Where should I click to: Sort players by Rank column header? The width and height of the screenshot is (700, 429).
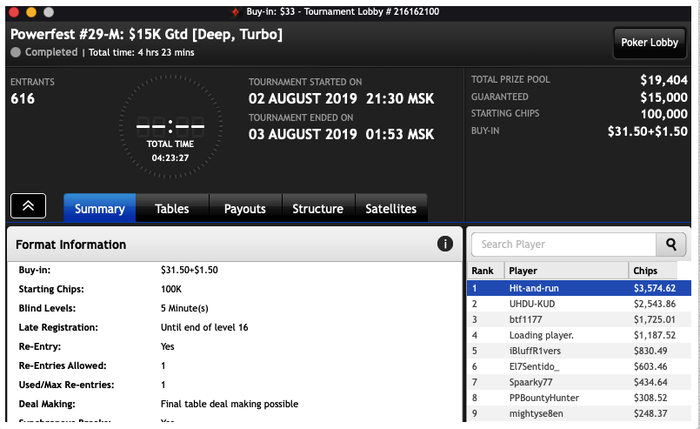(x=486, y=271)
